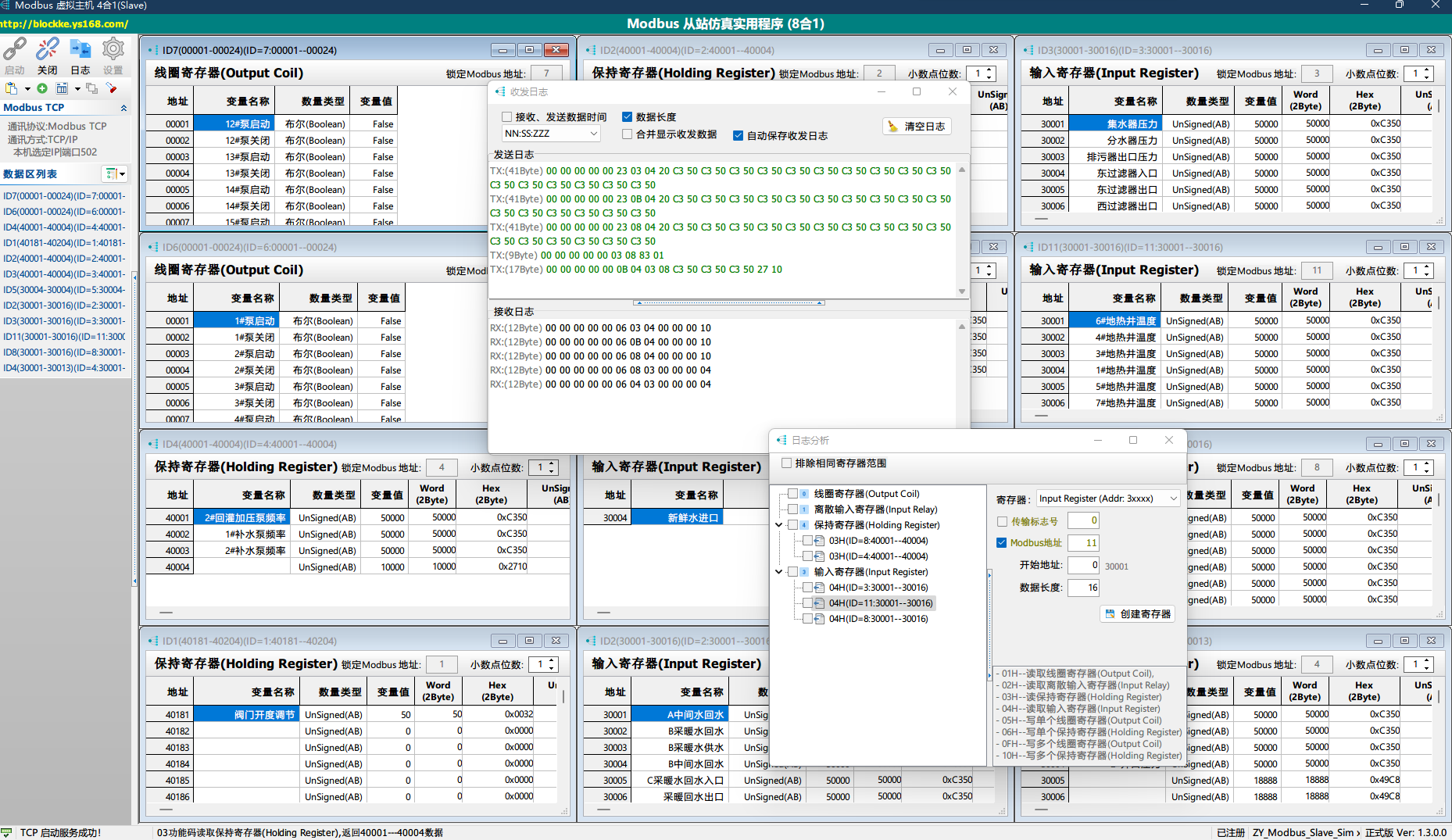Open the 日志 log icon in toolbar

(80, 49)
